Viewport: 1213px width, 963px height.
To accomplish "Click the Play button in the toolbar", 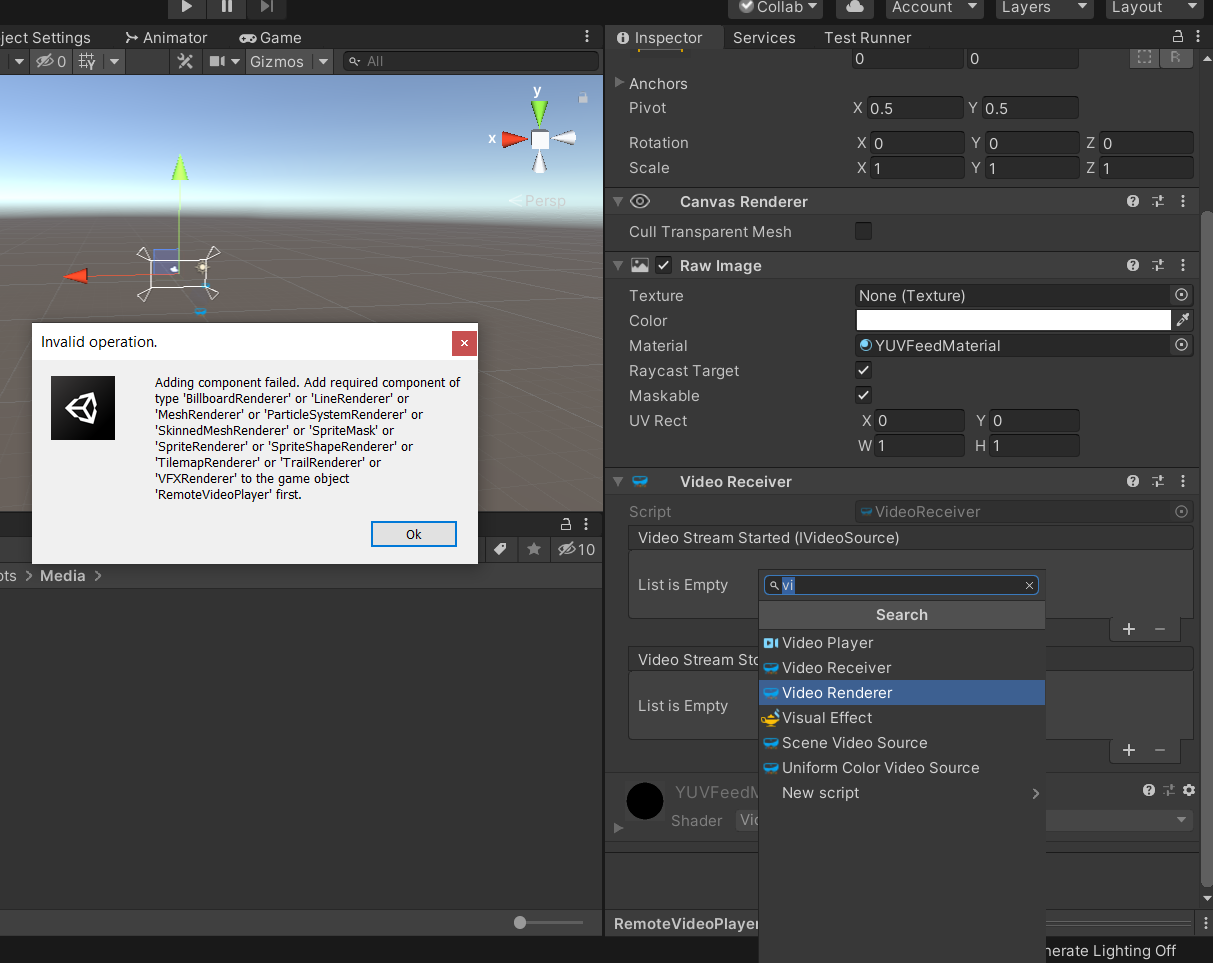I will coord(187,7).
